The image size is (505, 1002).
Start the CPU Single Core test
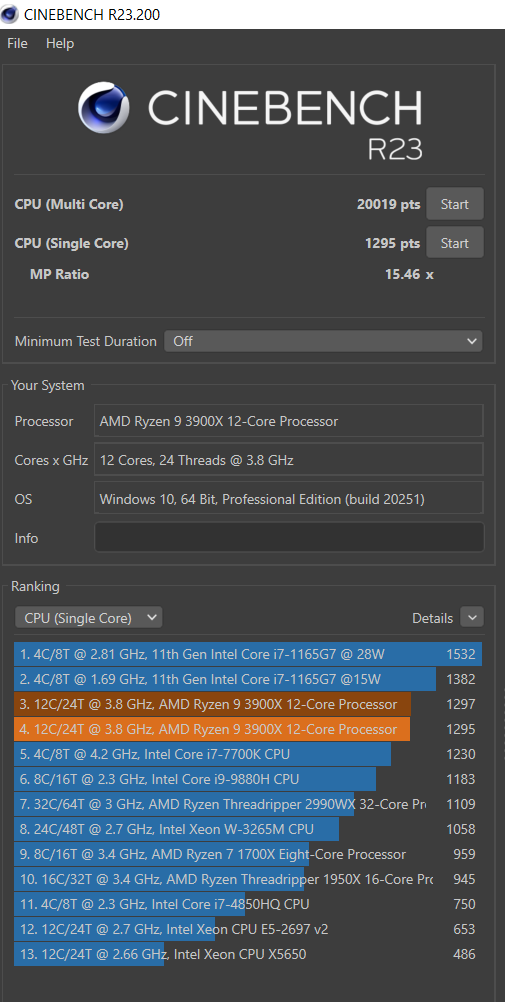(454, 243)
